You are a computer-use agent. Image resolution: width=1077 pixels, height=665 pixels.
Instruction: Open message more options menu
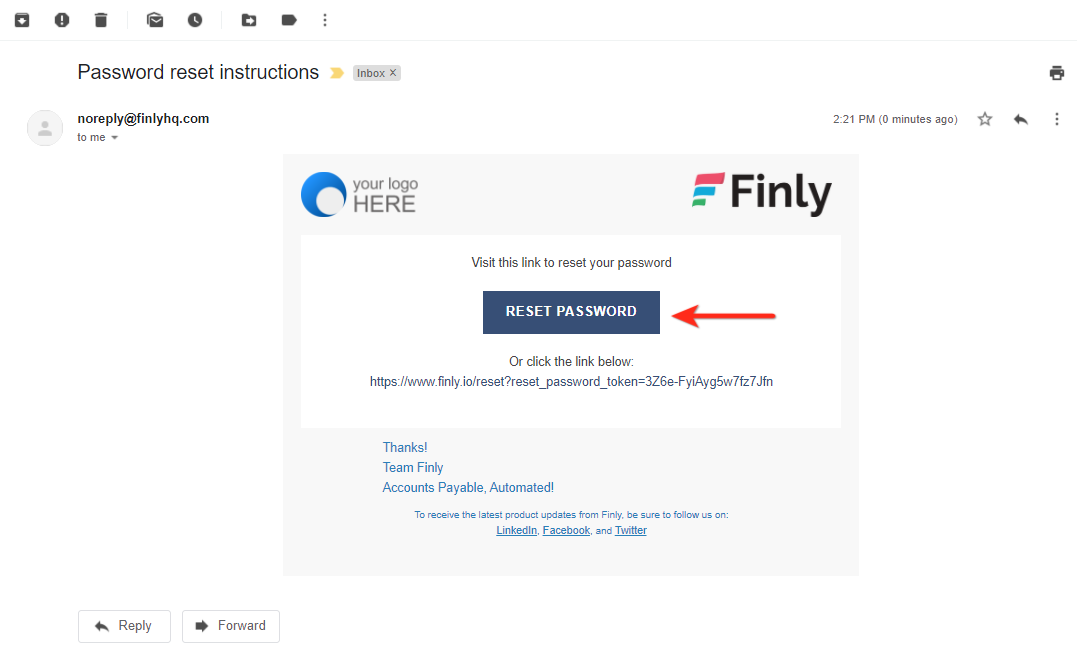point(1056,119)
